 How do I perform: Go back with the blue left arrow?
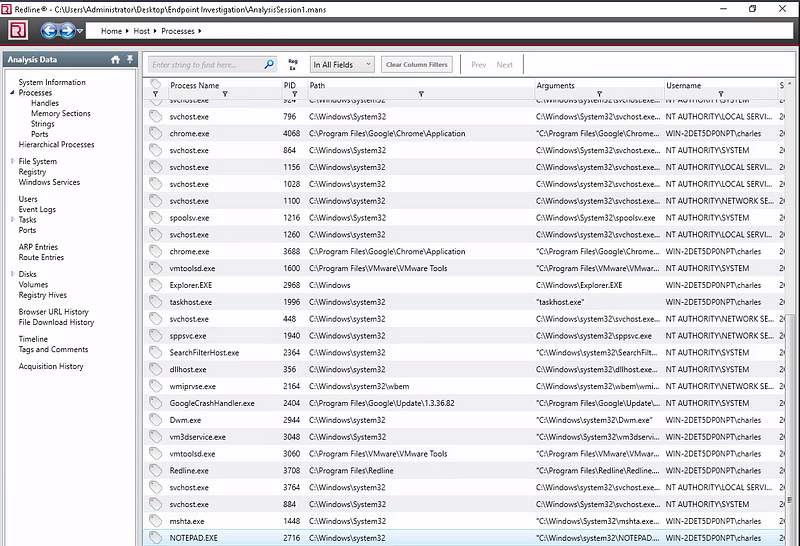coord(49,31)
